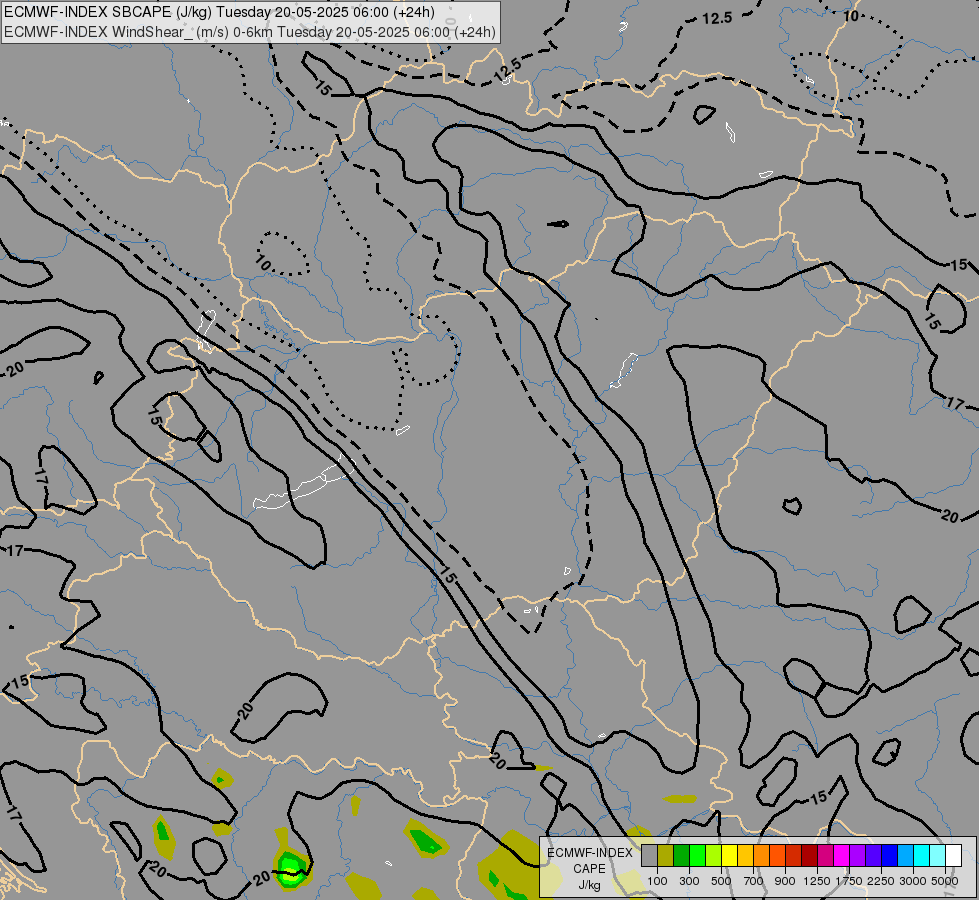The width and height of the screenshot is (979, 900).
Task: Click the SBCAPE title line at top
Action: click(219, 12)
